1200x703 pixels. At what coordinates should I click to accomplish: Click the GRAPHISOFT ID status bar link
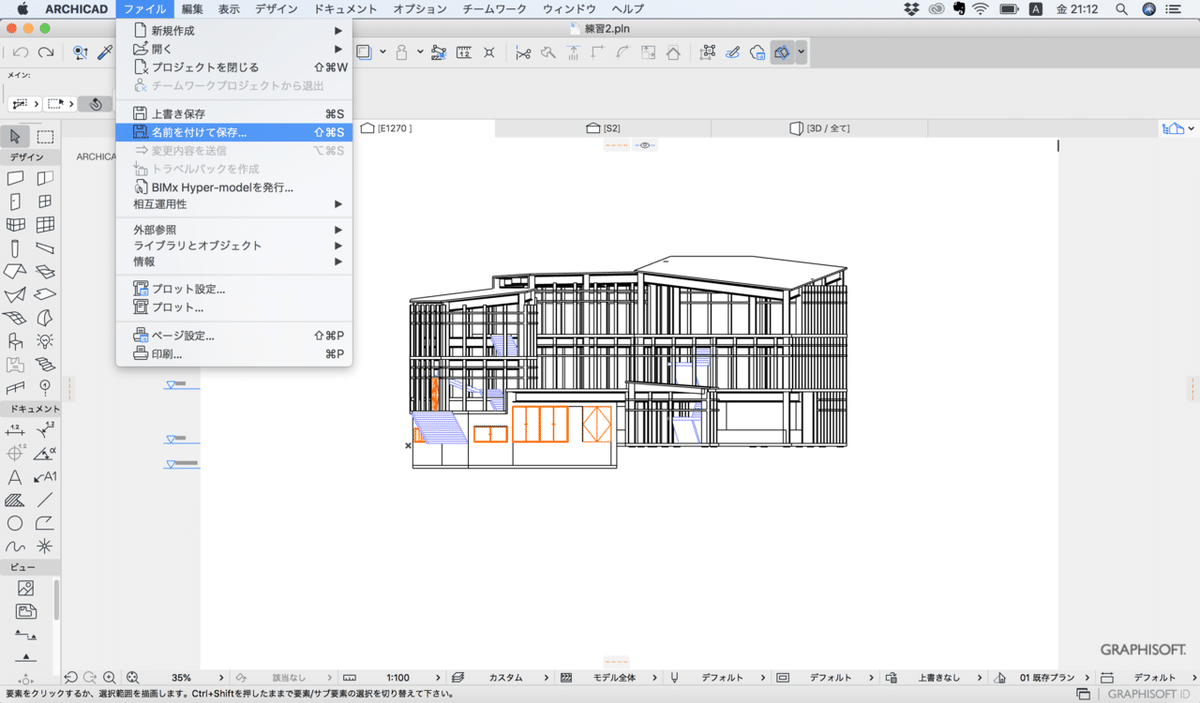pyautogui.click(x=1150, y=694)
